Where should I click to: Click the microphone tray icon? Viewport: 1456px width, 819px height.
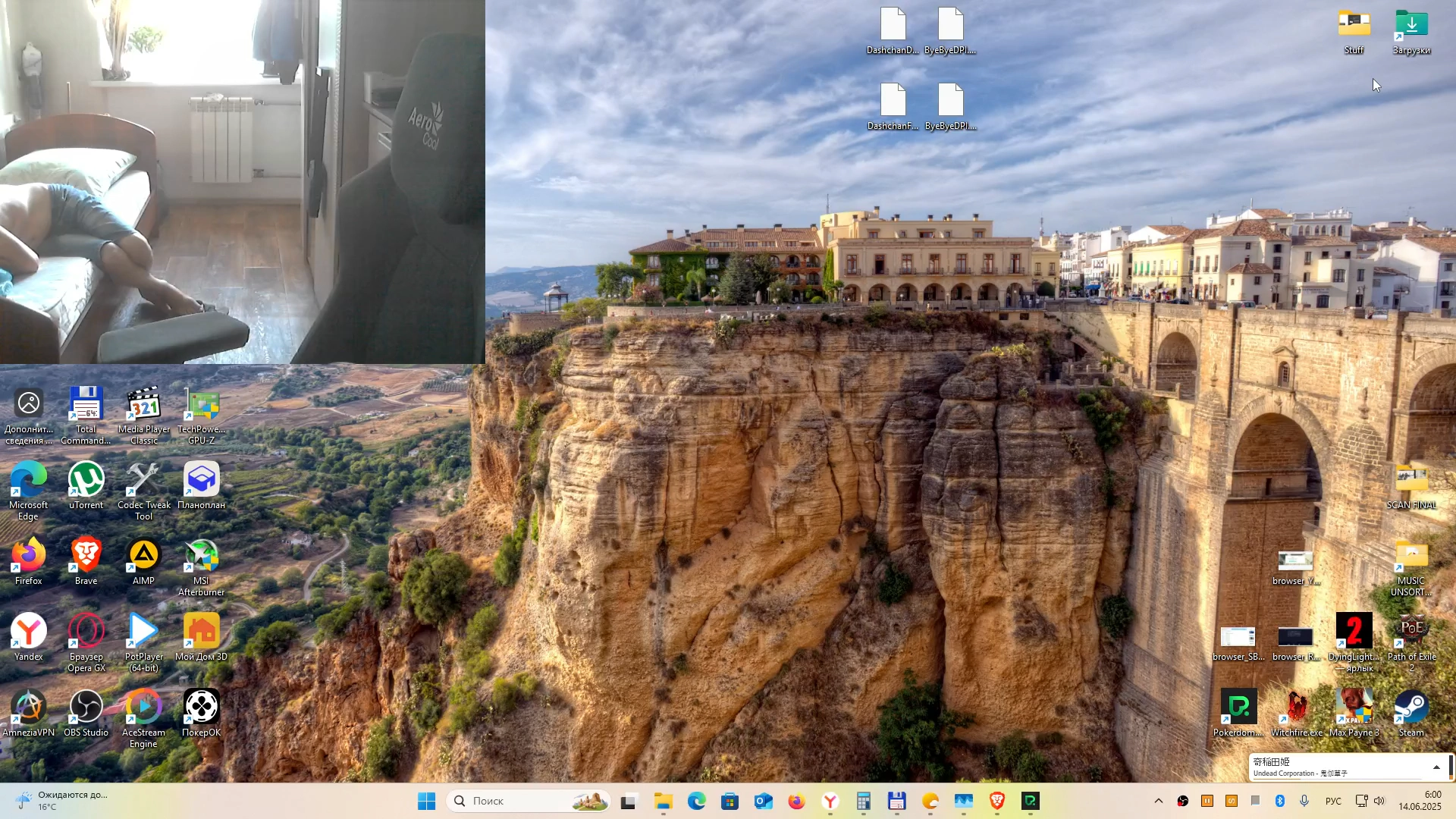click(x=1304, y=801)
